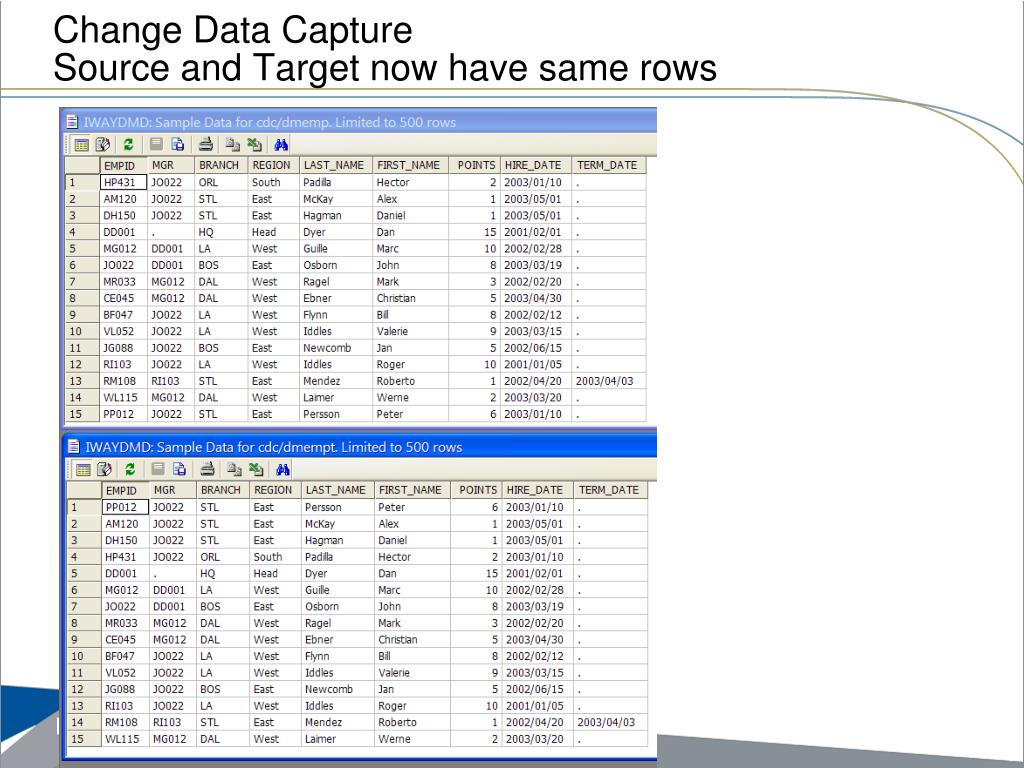Print the dmempt sample data
Viewport: 1024px width, 768px height.
point(208,469)
